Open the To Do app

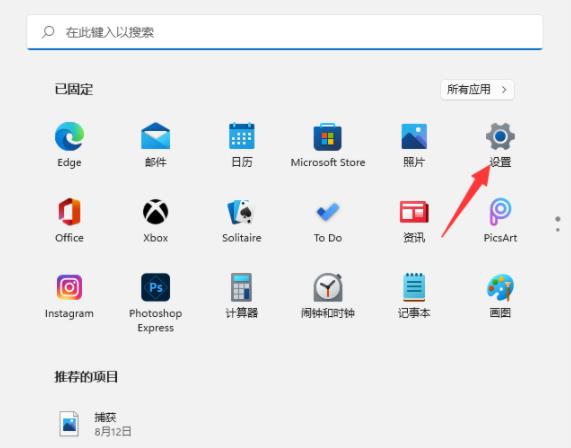coord(328,220)
